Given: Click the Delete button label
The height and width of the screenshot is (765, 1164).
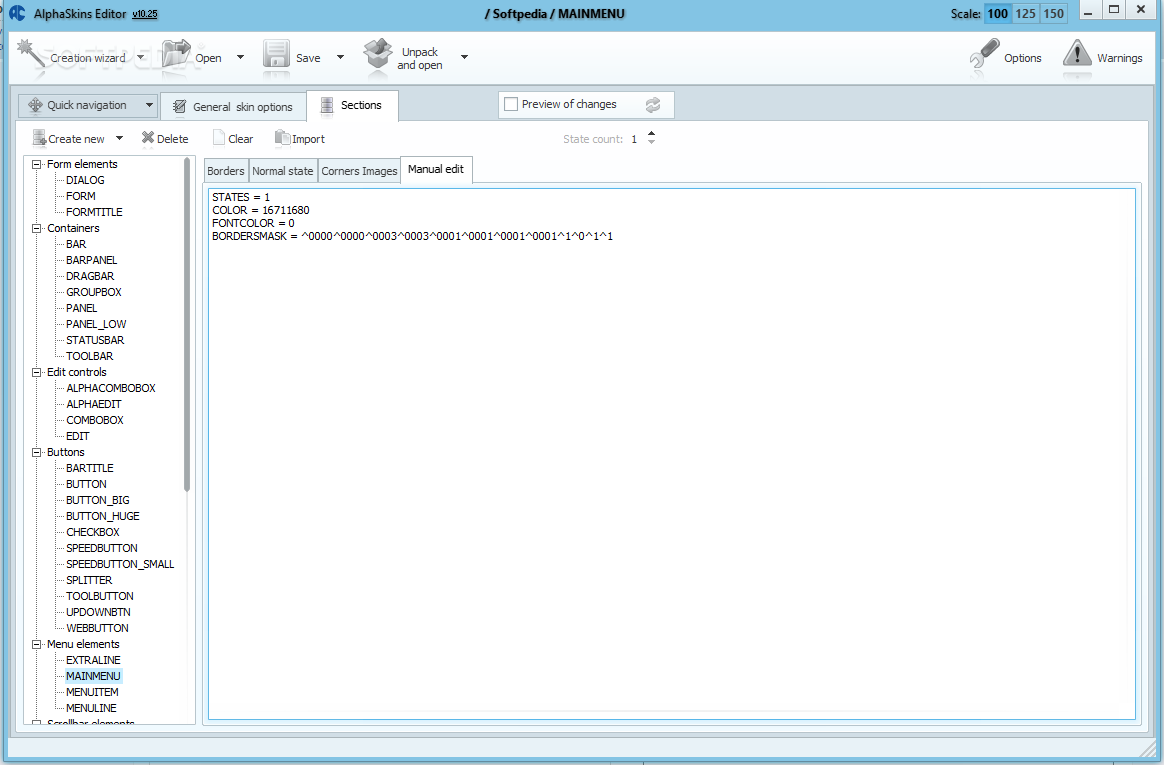Looking at the screenshot, I should click(x=173, y=139).
